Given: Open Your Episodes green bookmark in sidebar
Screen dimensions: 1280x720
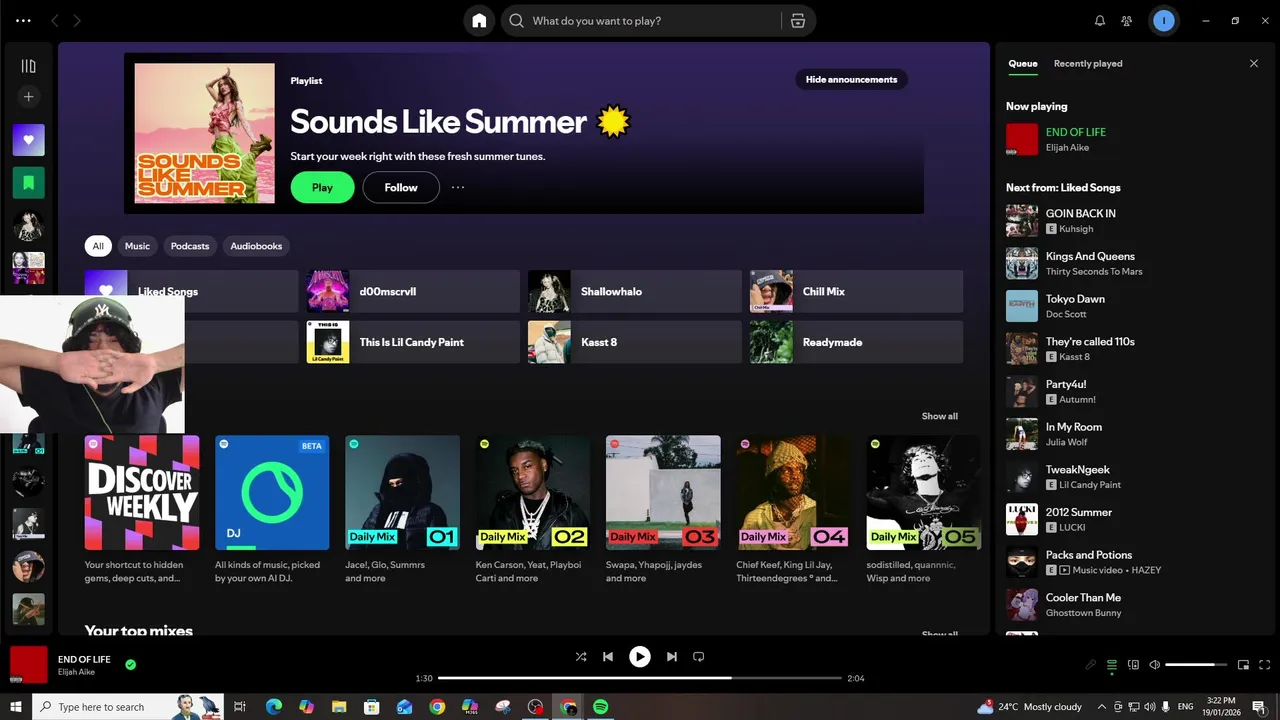Looking at the screenshot, I should 28,183.
